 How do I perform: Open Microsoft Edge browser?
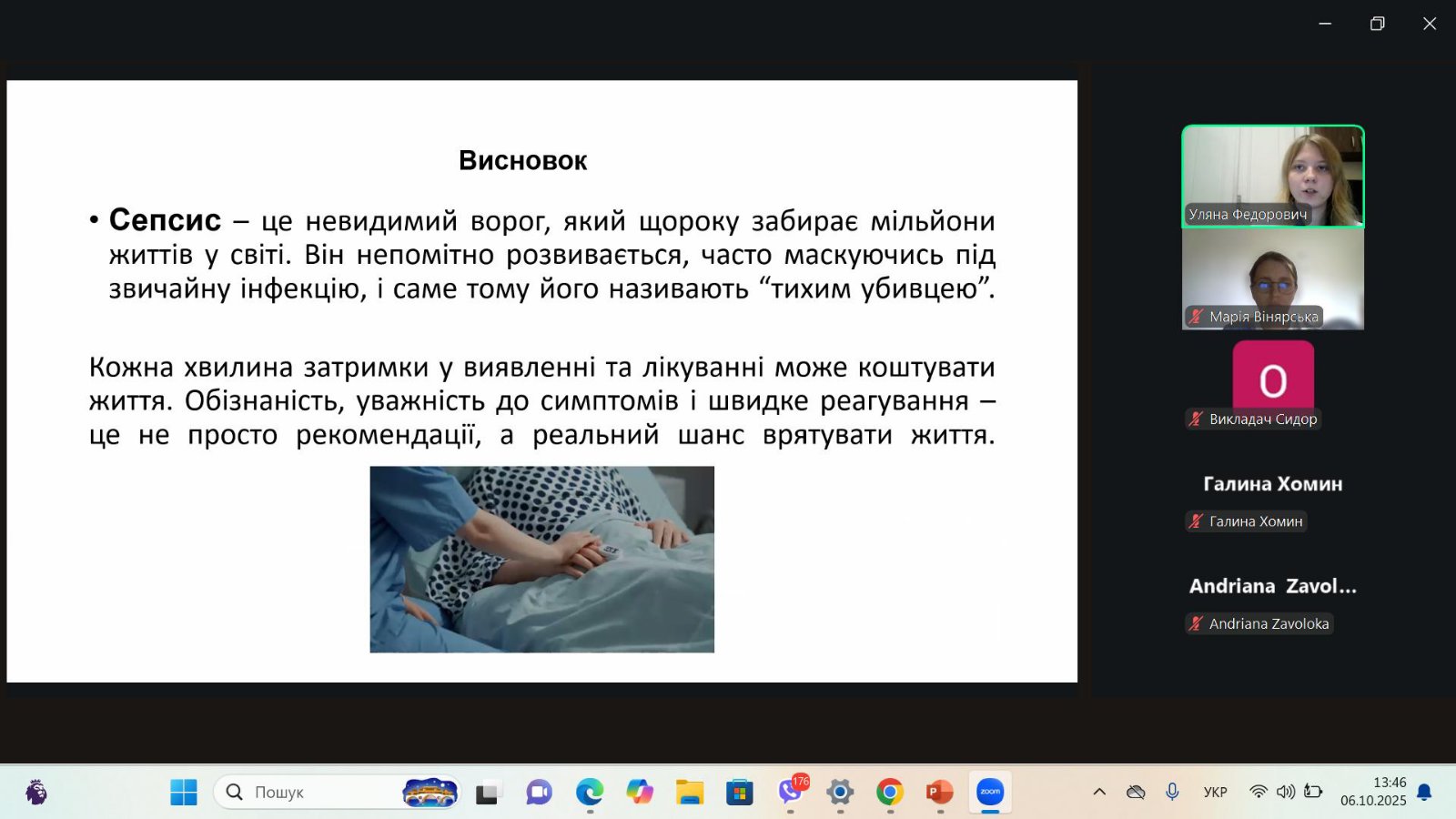coord(590,792)
